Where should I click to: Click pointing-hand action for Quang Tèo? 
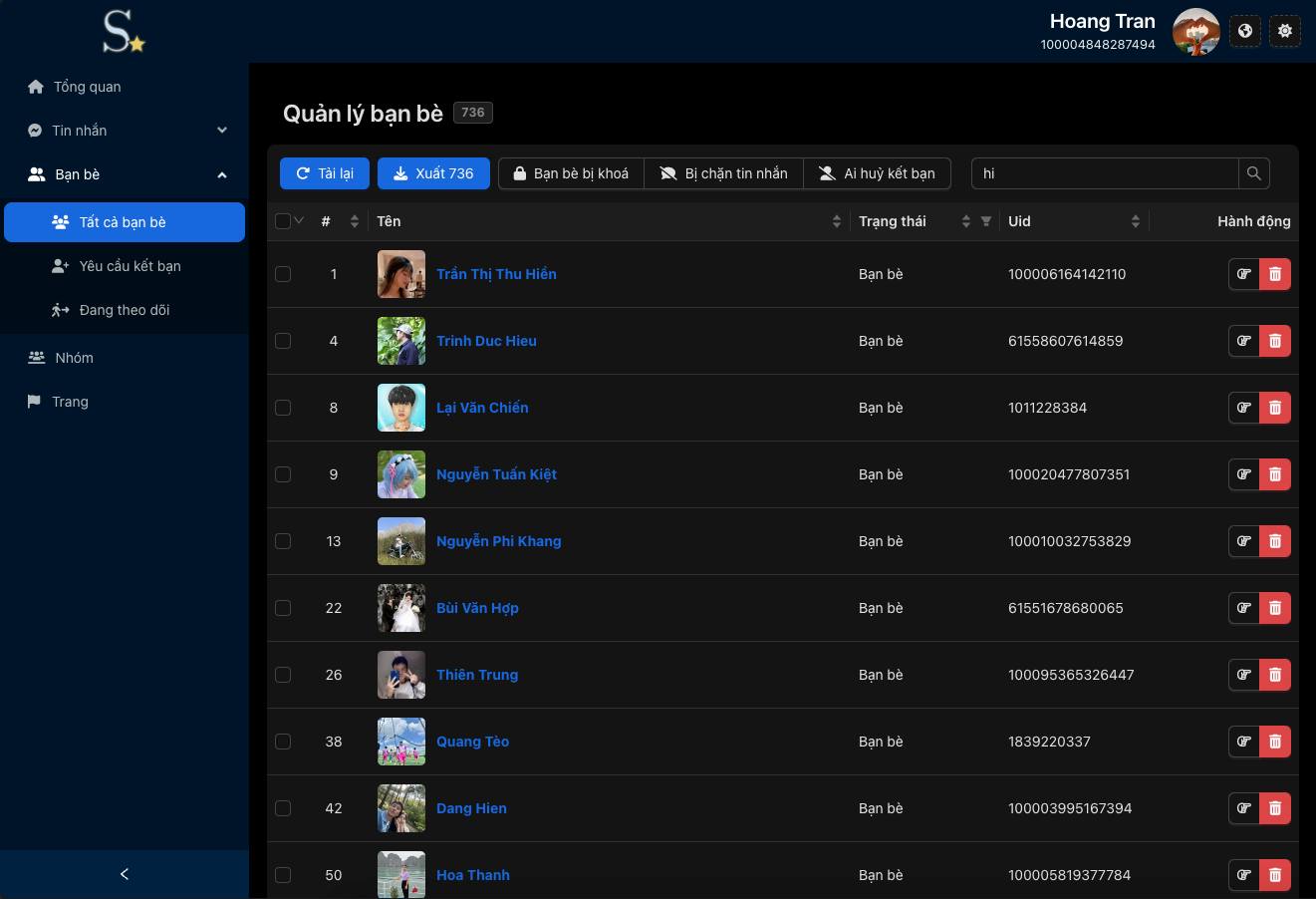tap(1244, 742)
